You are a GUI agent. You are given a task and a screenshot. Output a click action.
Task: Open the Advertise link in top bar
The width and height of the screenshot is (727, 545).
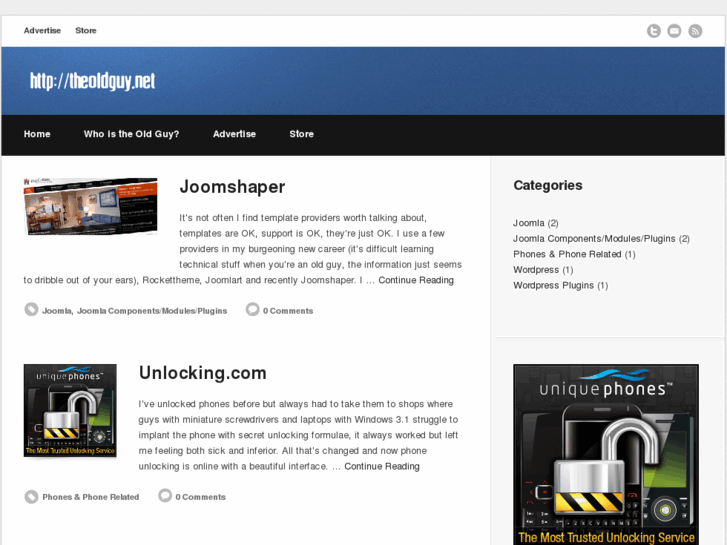42,31
